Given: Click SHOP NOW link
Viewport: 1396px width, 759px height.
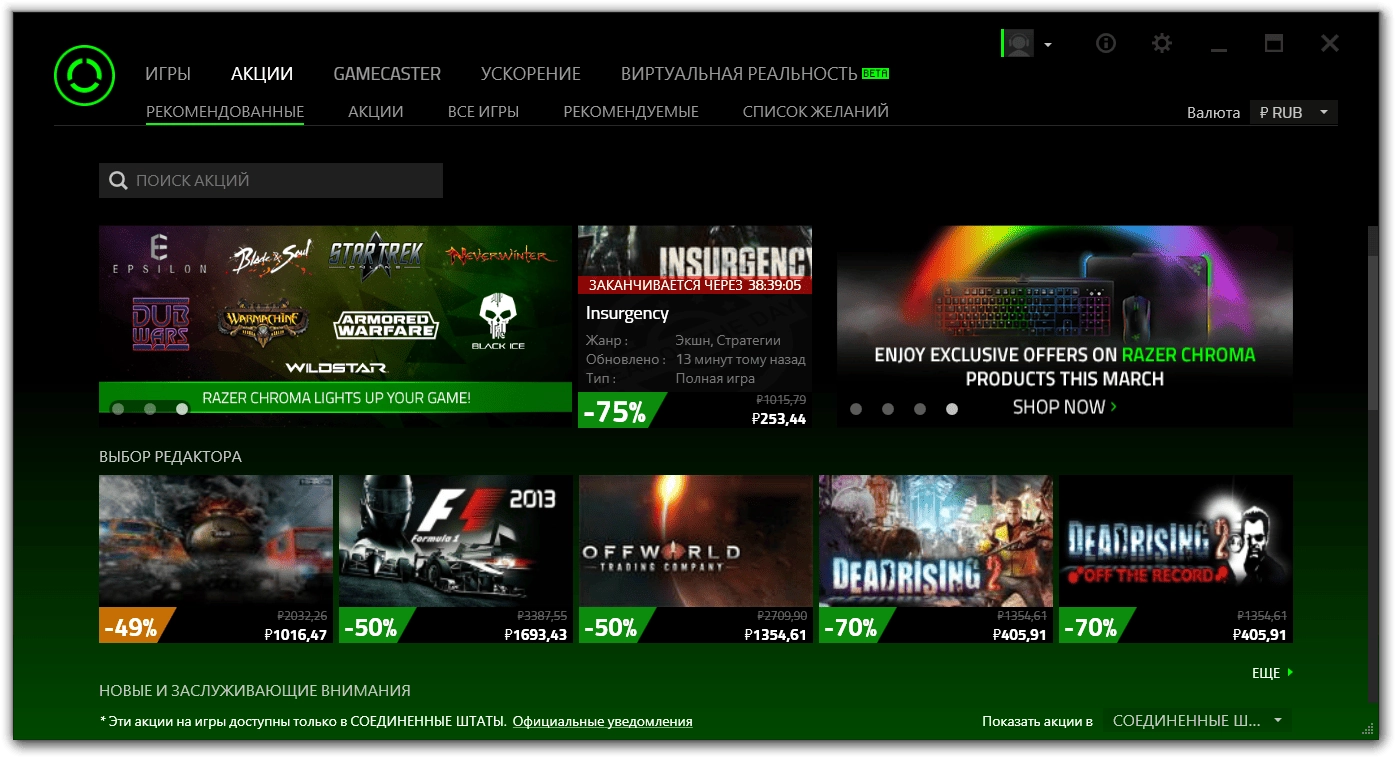Looking at the screenshot, I should [x=1065, y=407].
